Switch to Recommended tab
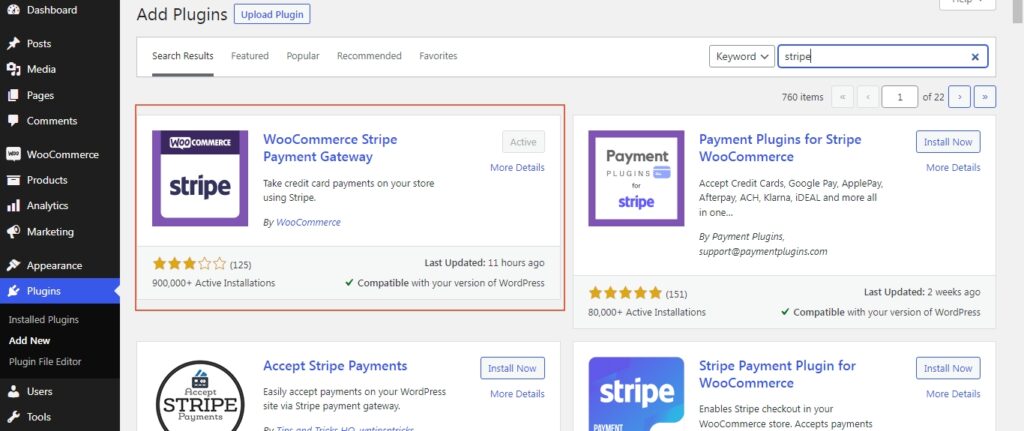The width and height of the screenshot is (1024, 431). point(369,56)
